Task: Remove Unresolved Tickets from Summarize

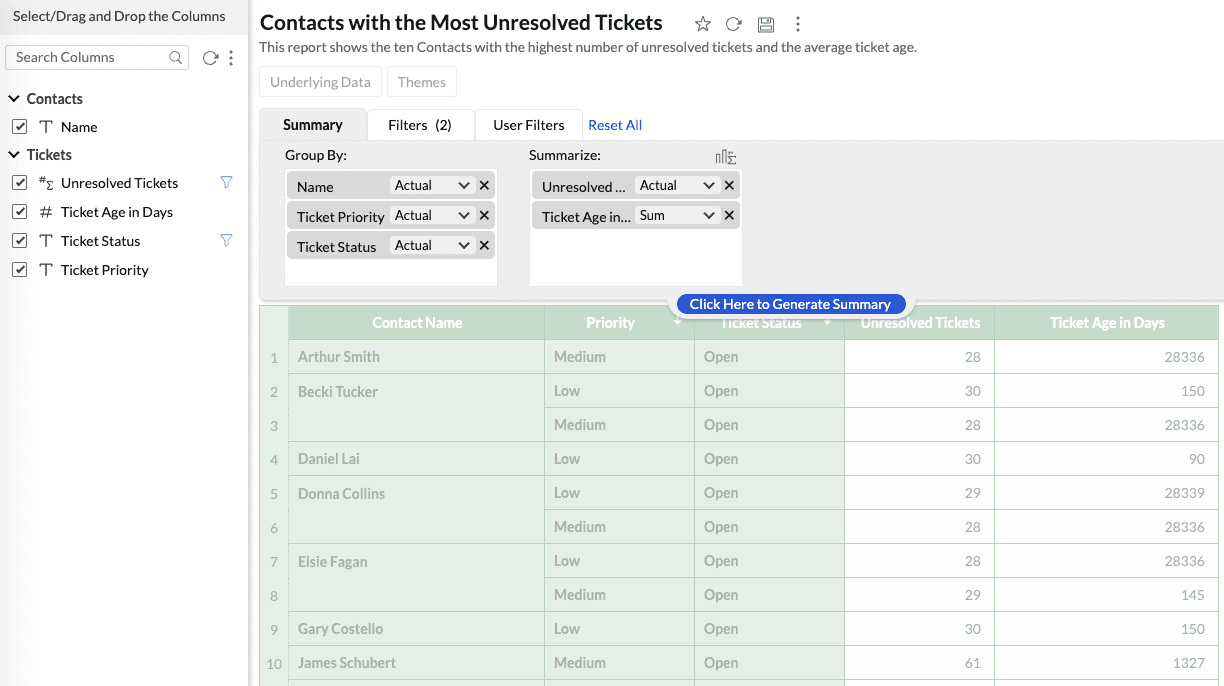Action: pyautogui.click(x=729, y=186)
